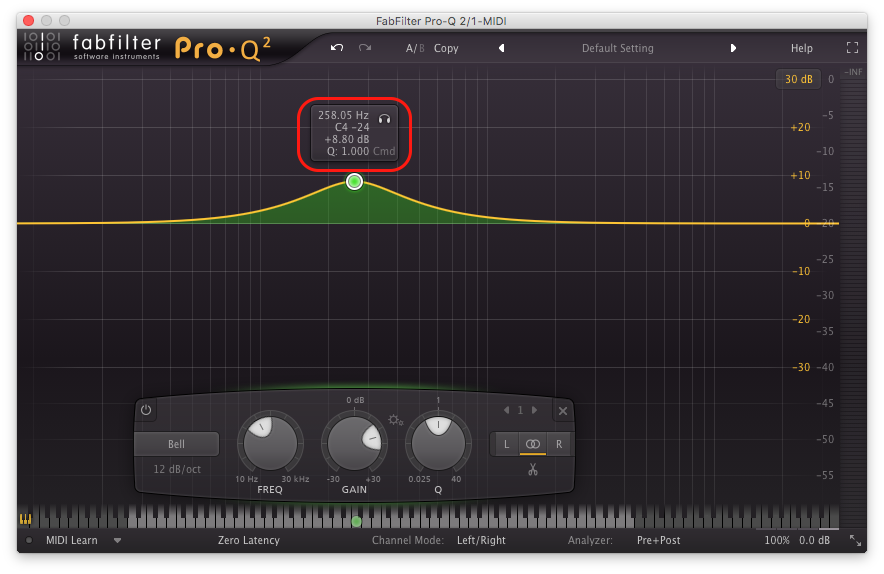Open the Bell filter shape dropdown

176,444
